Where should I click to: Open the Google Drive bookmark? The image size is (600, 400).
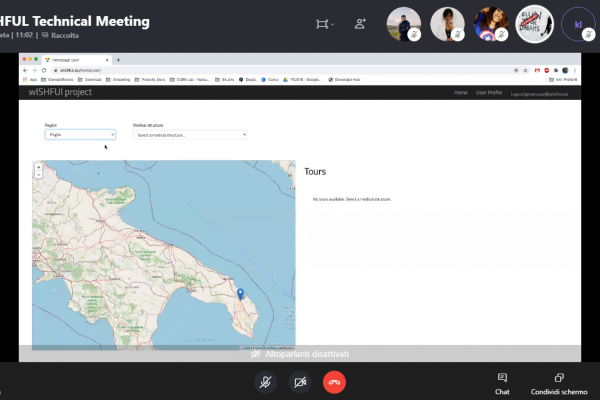tap(302, 80)
